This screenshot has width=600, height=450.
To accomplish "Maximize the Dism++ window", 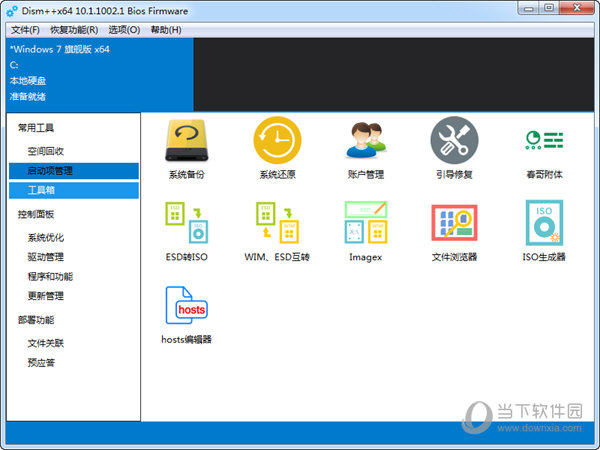I will (x=549, y=8).
